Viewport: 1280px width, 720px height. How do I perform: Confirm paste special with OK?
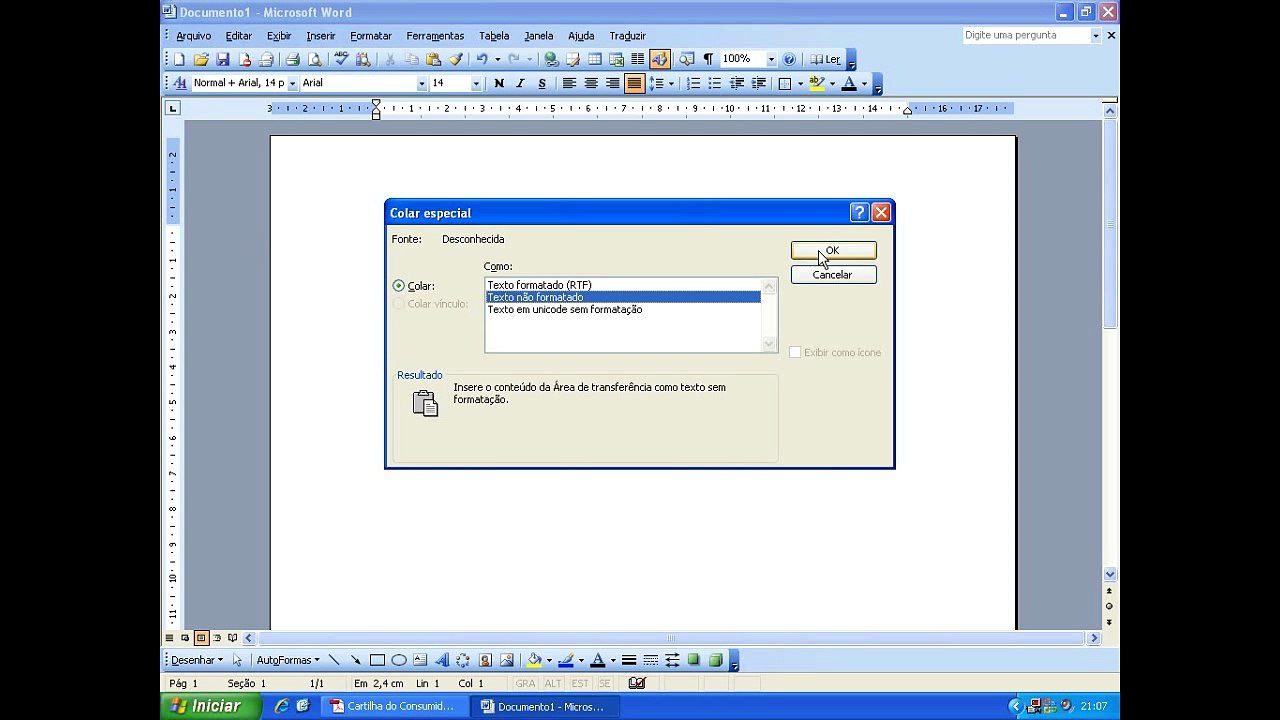click(833, 251)
